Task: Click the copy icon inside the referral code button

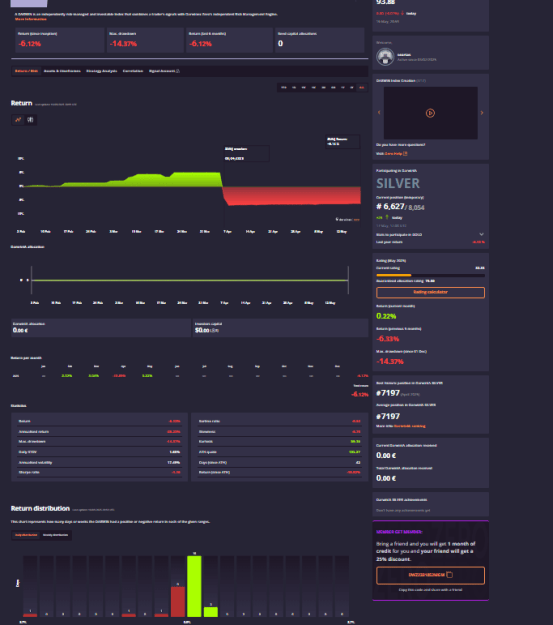Action: [450, 575]
